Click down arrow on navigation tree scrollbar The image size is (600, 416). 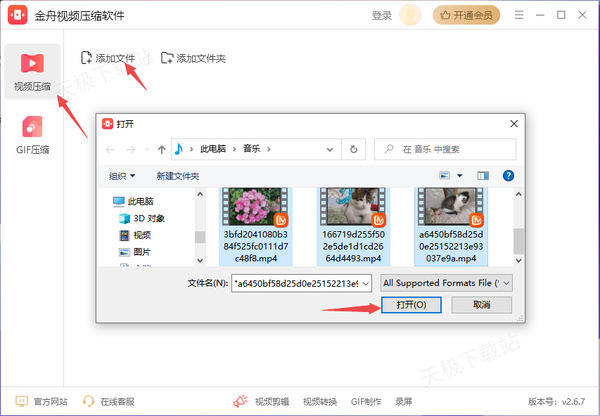[x=200, y=260]
